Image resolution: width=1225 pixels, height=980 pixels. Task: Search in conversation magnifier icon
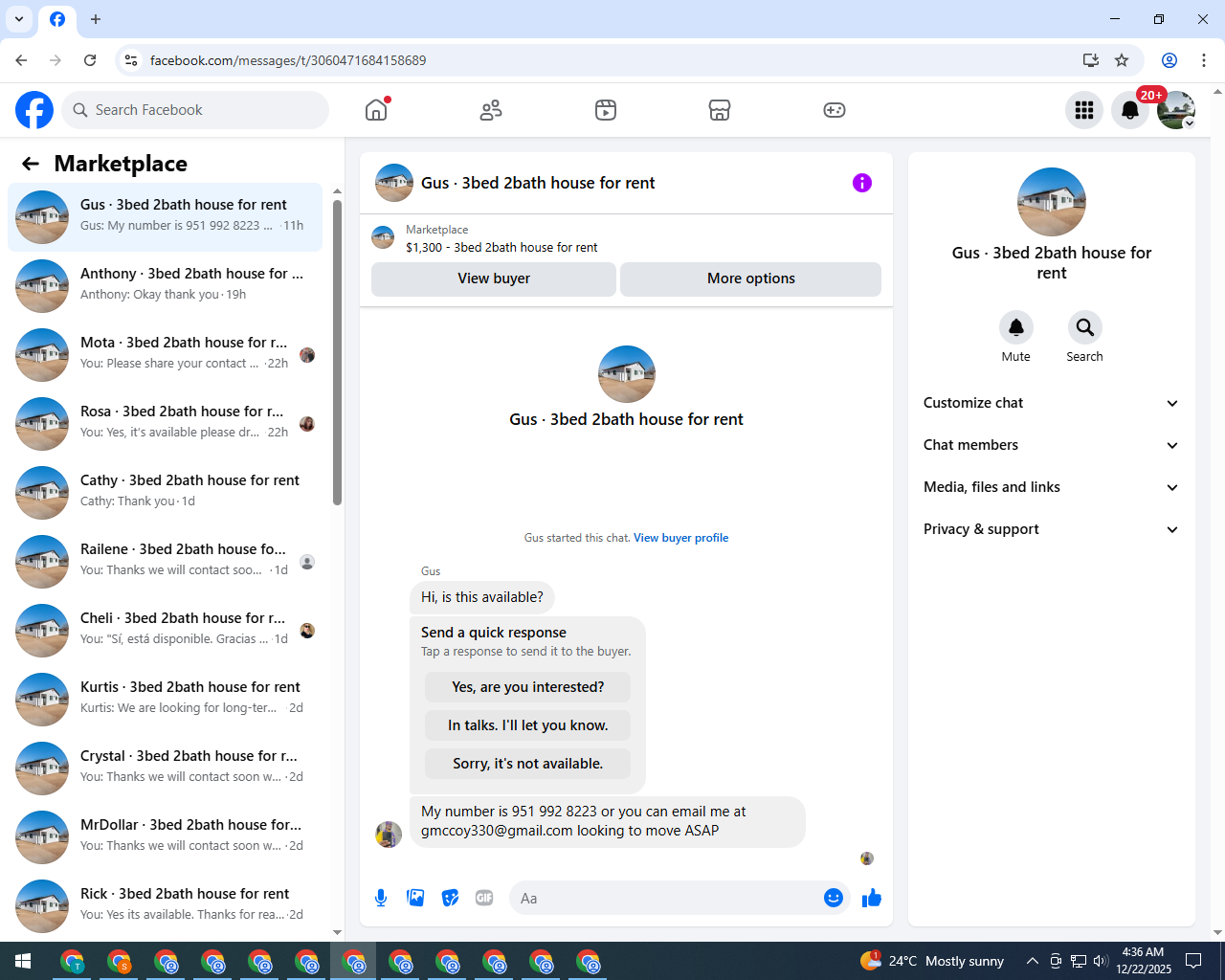tap(1085, 327)
